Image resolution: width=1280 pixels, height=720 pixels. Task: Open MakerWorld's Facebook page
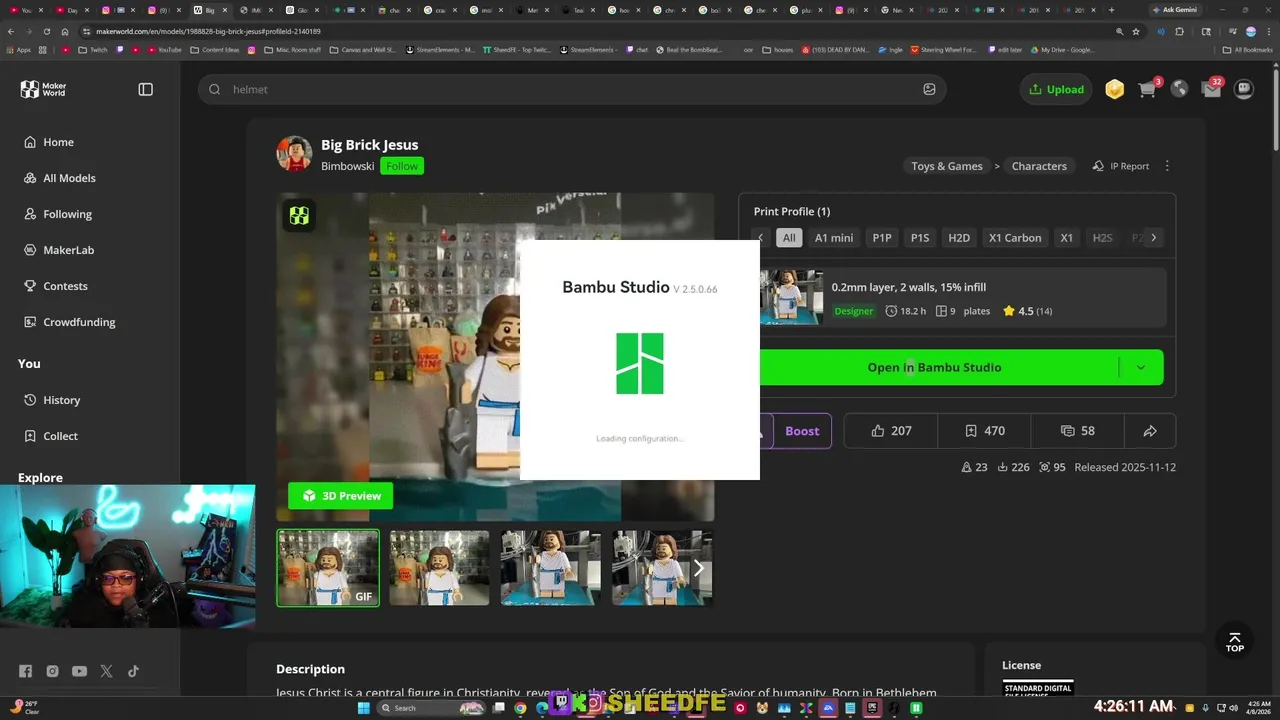[x=25, y=671]
